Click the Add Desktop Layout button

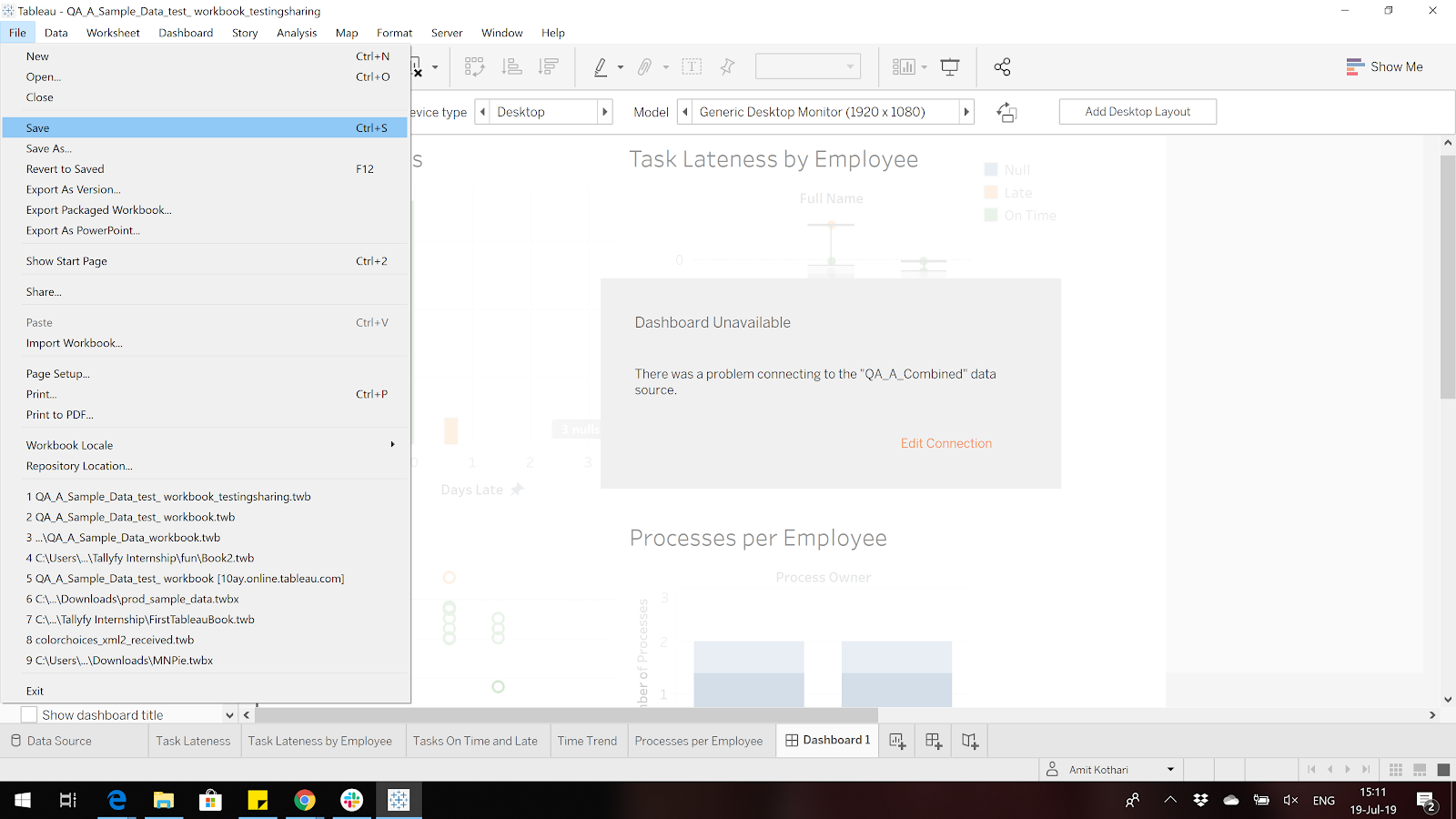pyautogui.click(x=1137, y=112)
